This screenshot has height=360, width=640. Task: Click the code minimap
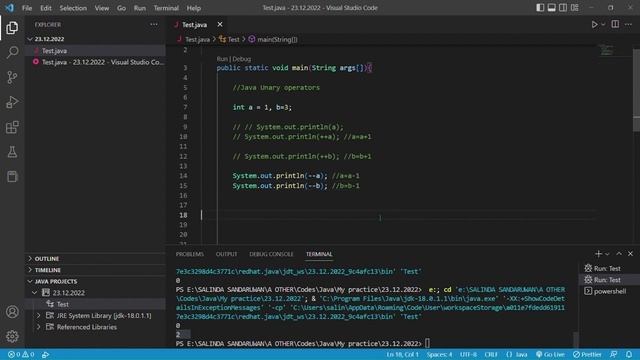[607, 51]
